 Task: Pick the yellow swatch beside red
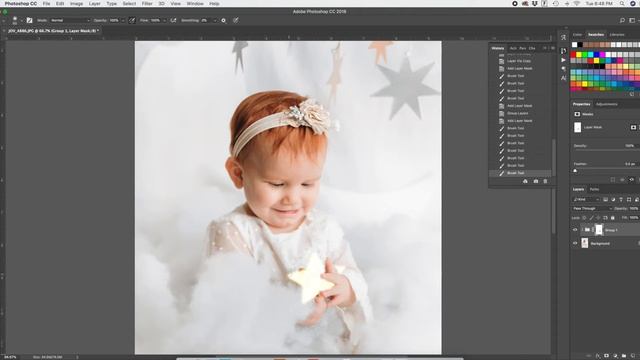[579, 55]
